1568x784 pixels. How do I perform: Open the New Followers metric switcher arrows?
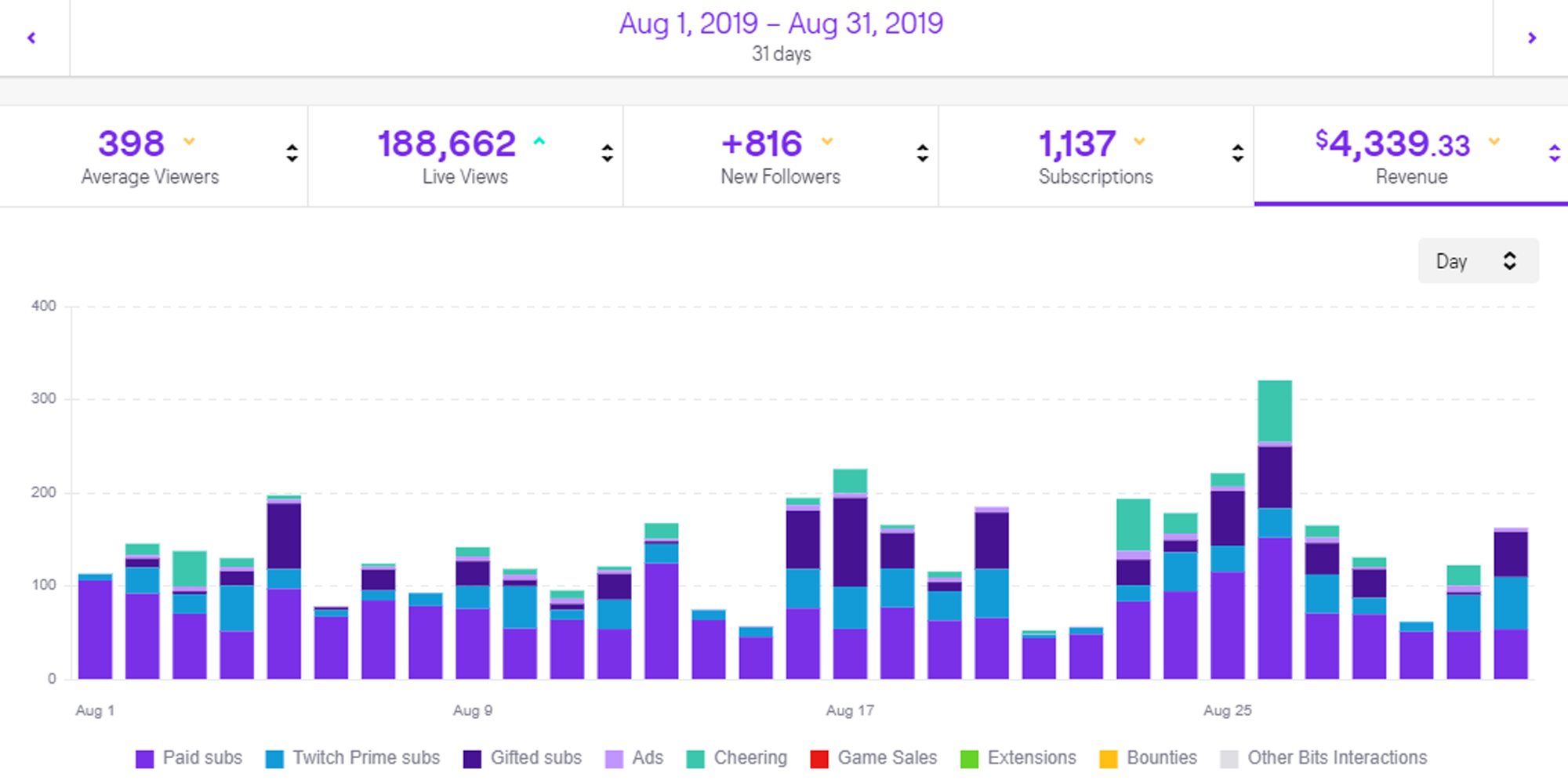[x=922, y=153]
